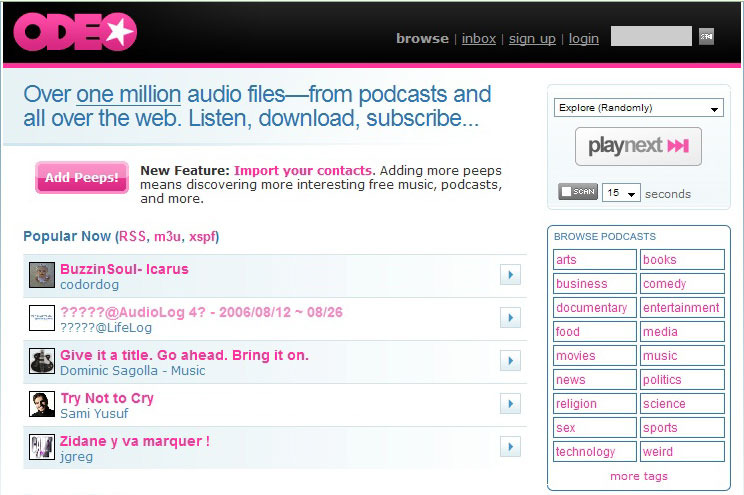This screenshot has width=744, height=495.
Task: Open 'BuzzinSoul- Icarus' title link
Action: (x=124, y=269)
